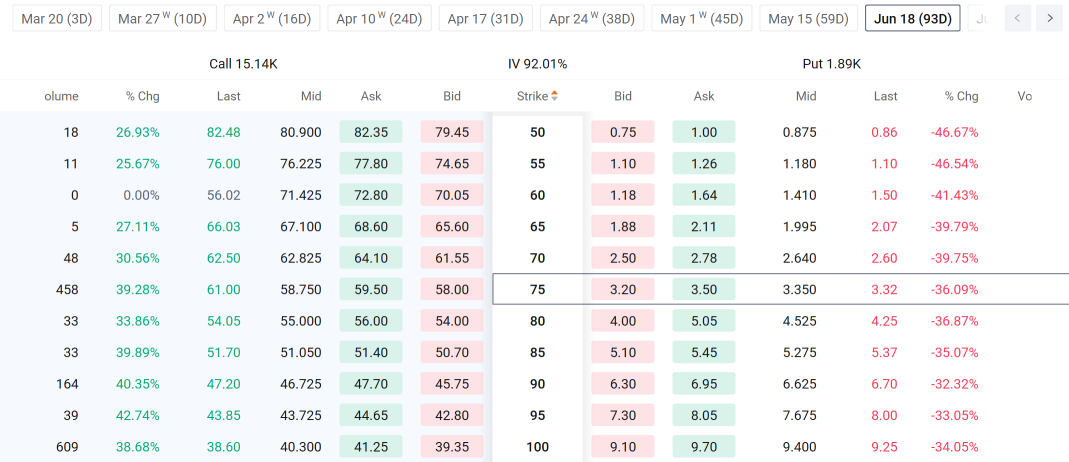
Task: Open the May 15 (59D) expiration tab
Action: pyautogui.click(x=809, y=18)
